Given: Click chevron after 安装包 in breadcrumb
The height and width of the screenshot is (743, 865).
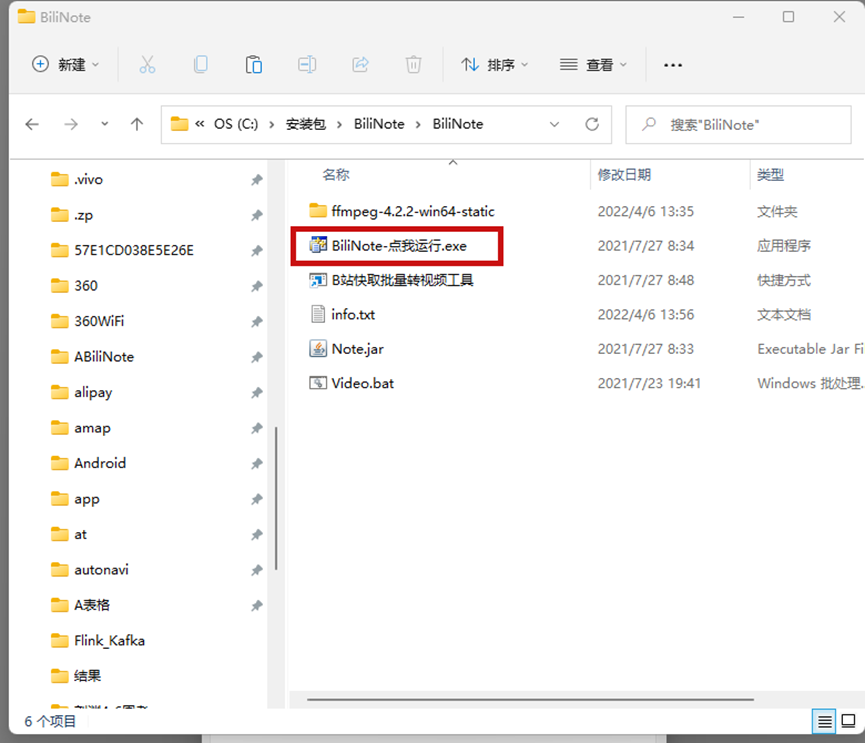Looking at the screenshot, I should click(x=340, y=125).
